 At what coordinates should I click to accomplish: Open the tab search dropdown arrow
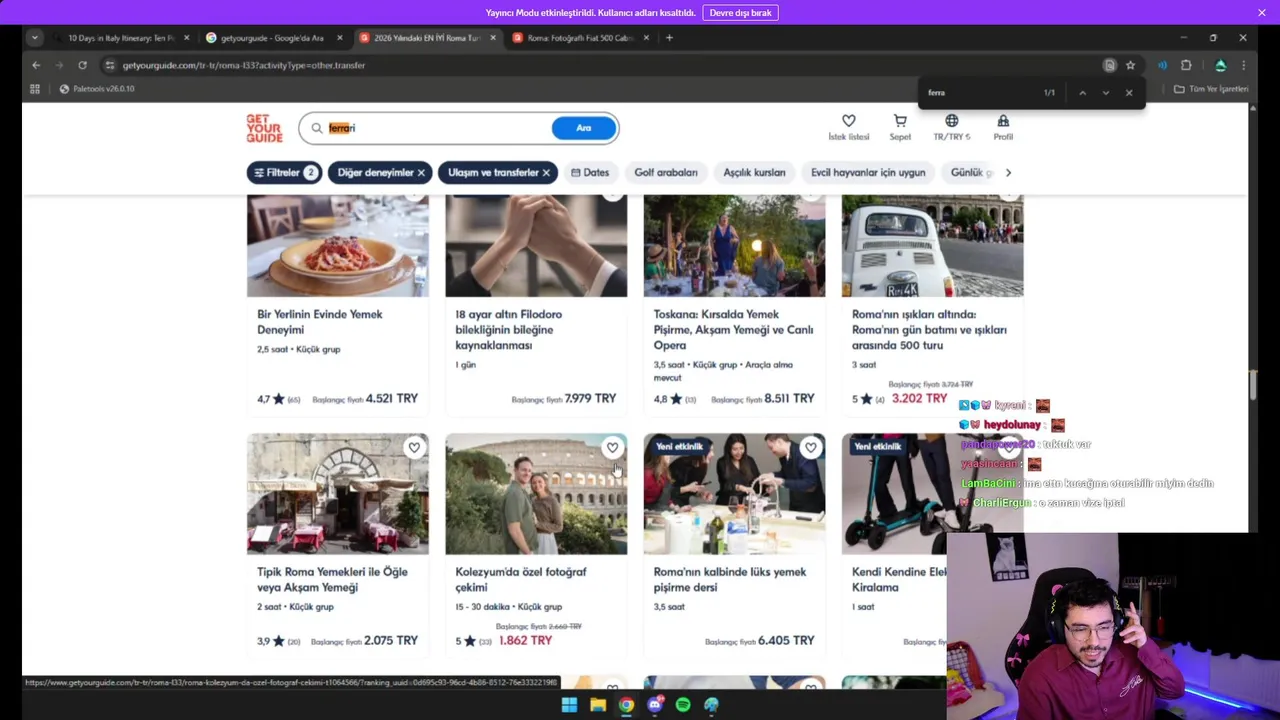point(35,38)
